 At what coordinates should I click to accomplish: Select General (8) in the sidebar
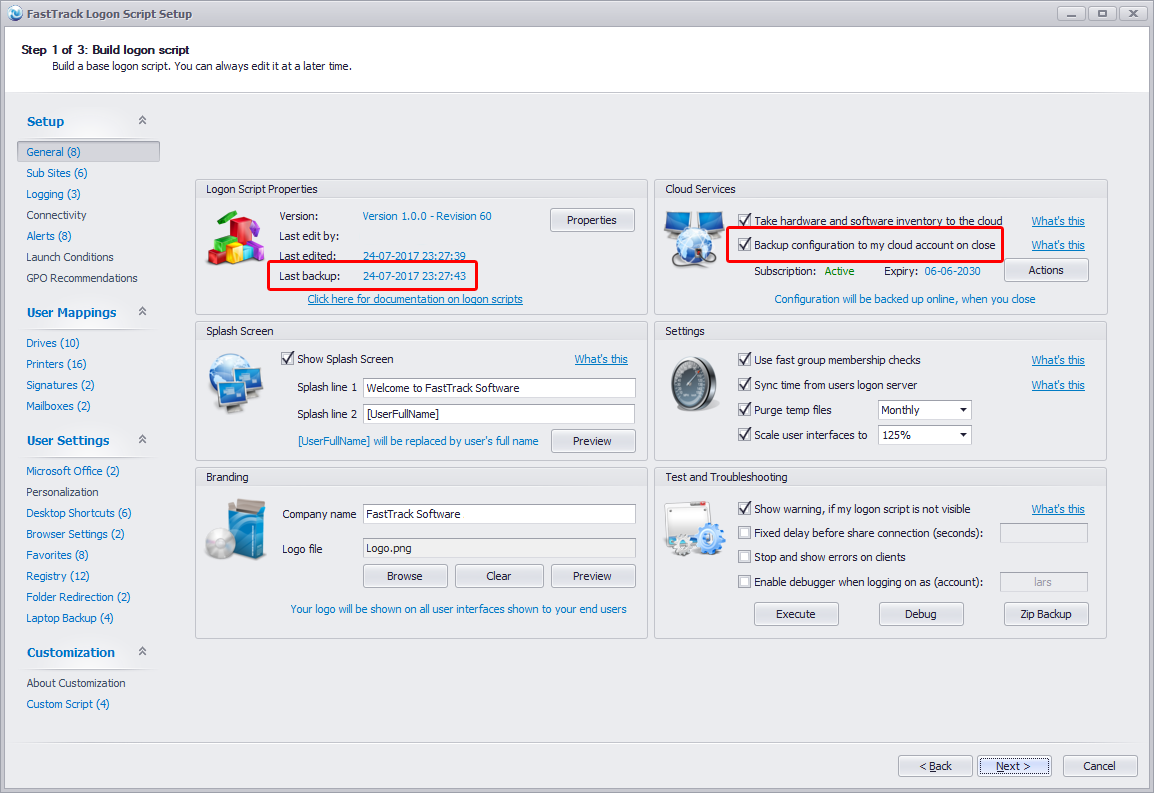[x=88, y=152]
